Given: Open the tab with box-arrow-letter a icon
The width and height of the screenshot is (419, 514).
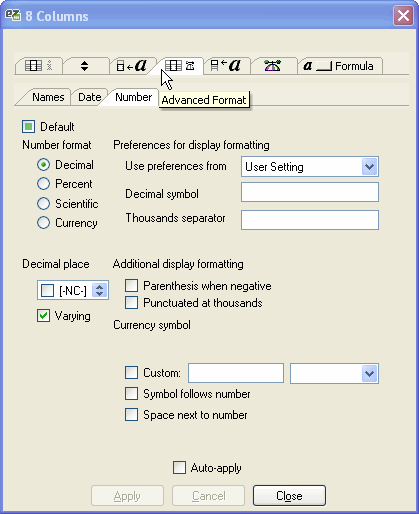Looking at the screenshot, I should pos(132,66).
